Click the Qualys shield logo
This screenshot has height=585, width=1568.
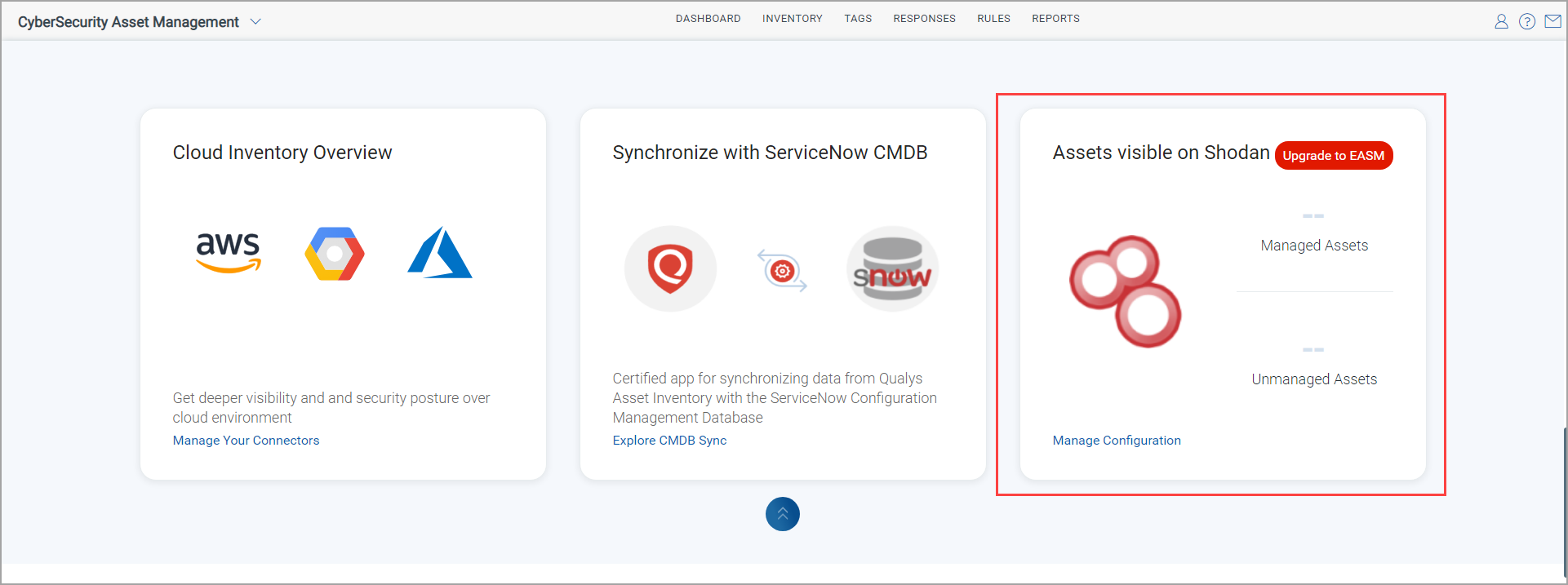tap(671, 269)
